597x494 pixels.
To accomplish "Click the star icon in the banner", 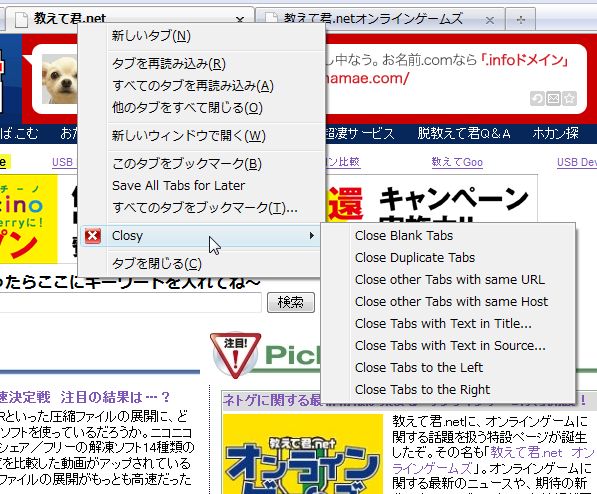I will (x=570, y=99).
